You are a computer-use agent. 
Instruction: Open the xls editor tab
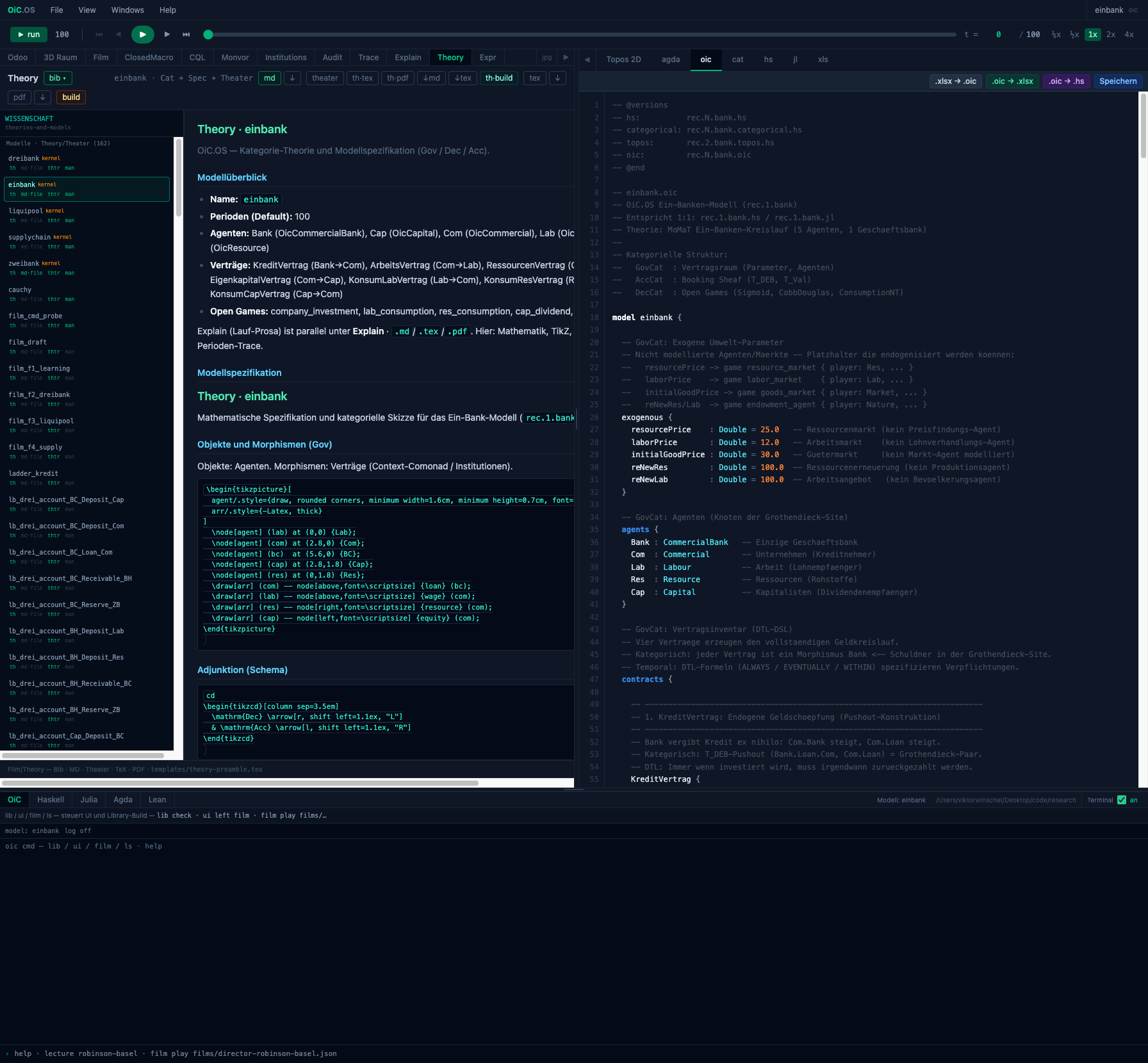[x=823, y=60]
